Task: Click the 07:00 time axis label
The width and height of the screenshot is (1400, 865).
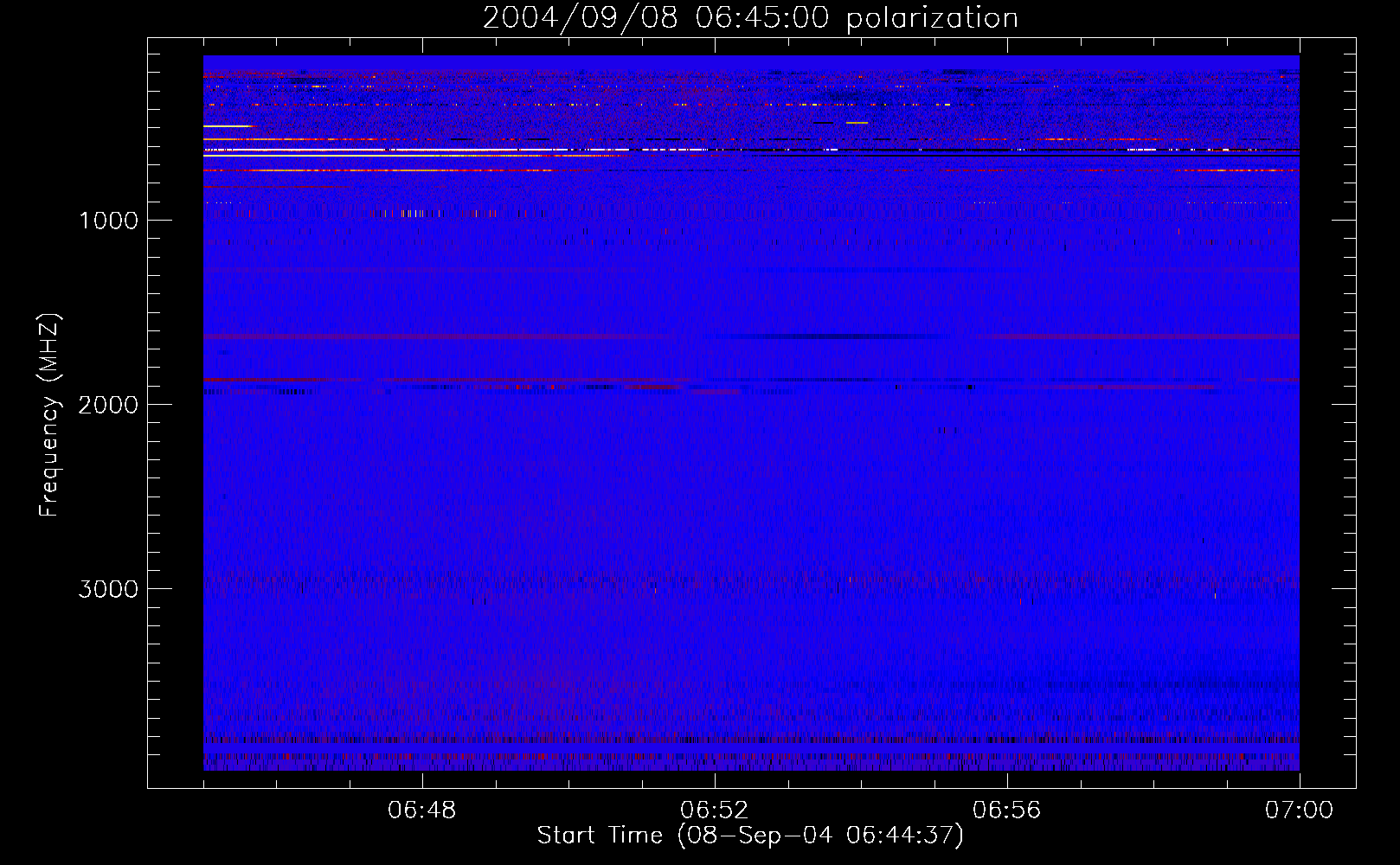Action: [1299, 811]
